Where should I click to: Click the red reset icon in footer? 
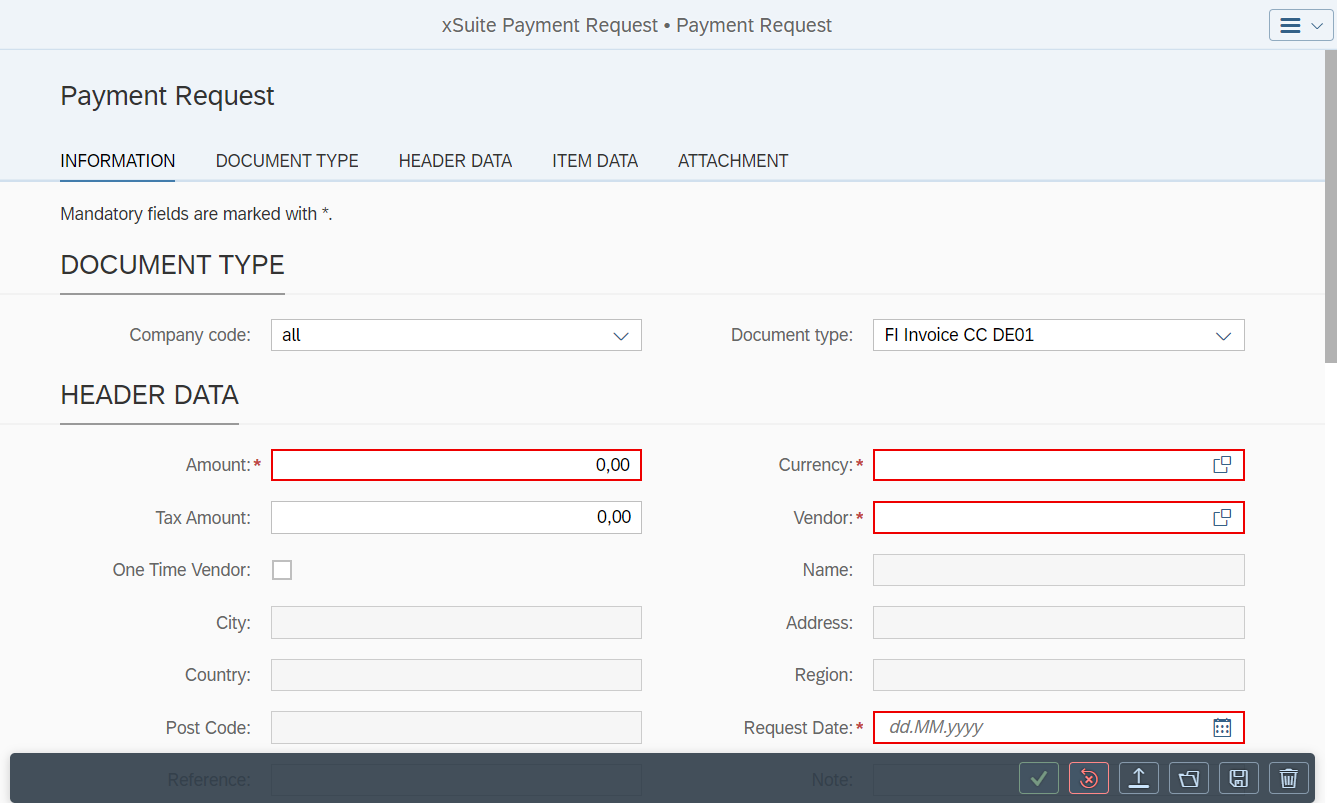(1089, 778)
